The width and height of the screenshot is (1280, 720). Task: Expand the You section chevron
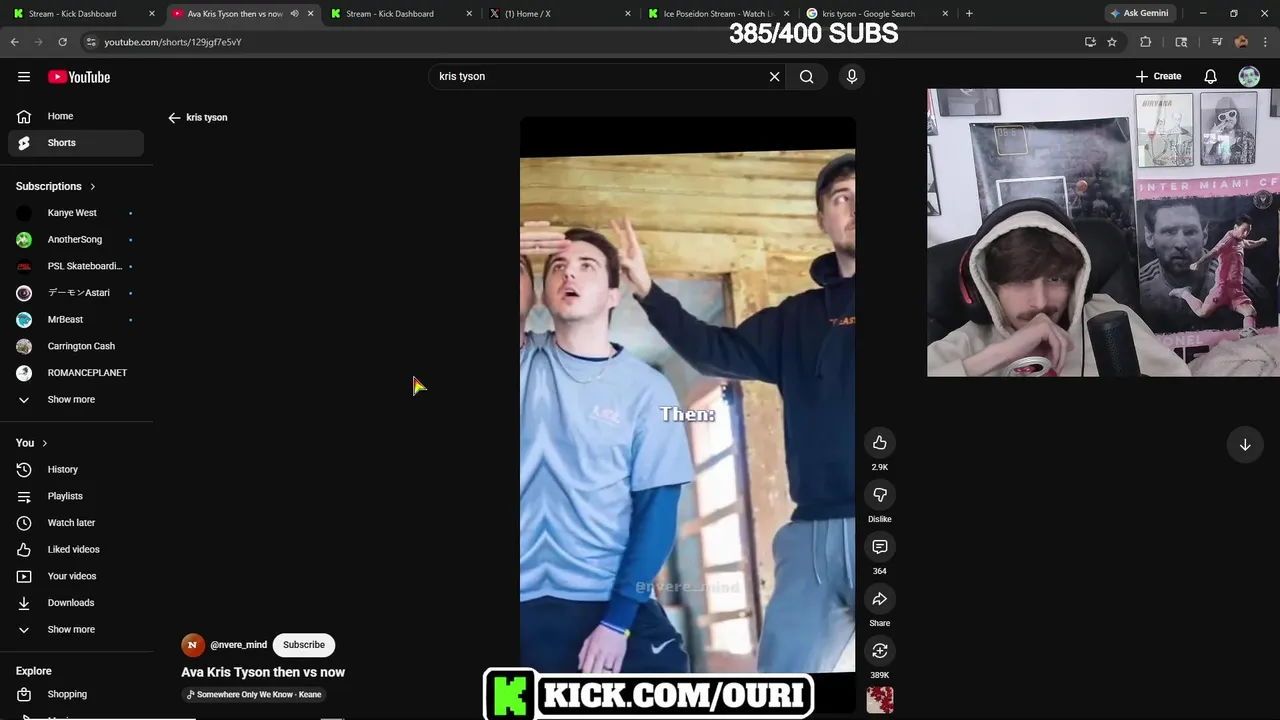[x=44, y=443]
